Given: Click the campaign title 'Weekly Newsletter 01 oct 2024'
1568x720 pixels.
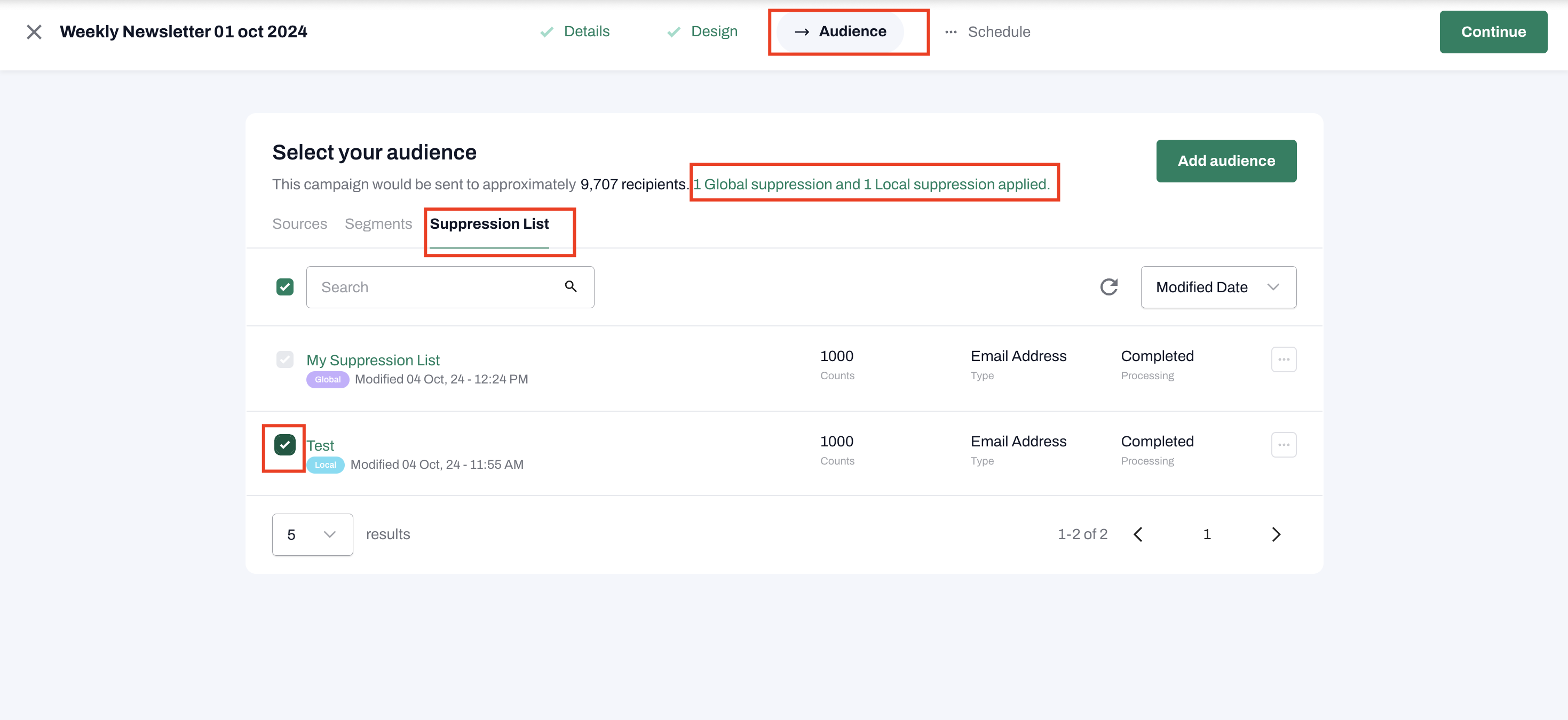Looking at the screenshot, I should click(183, 31).
